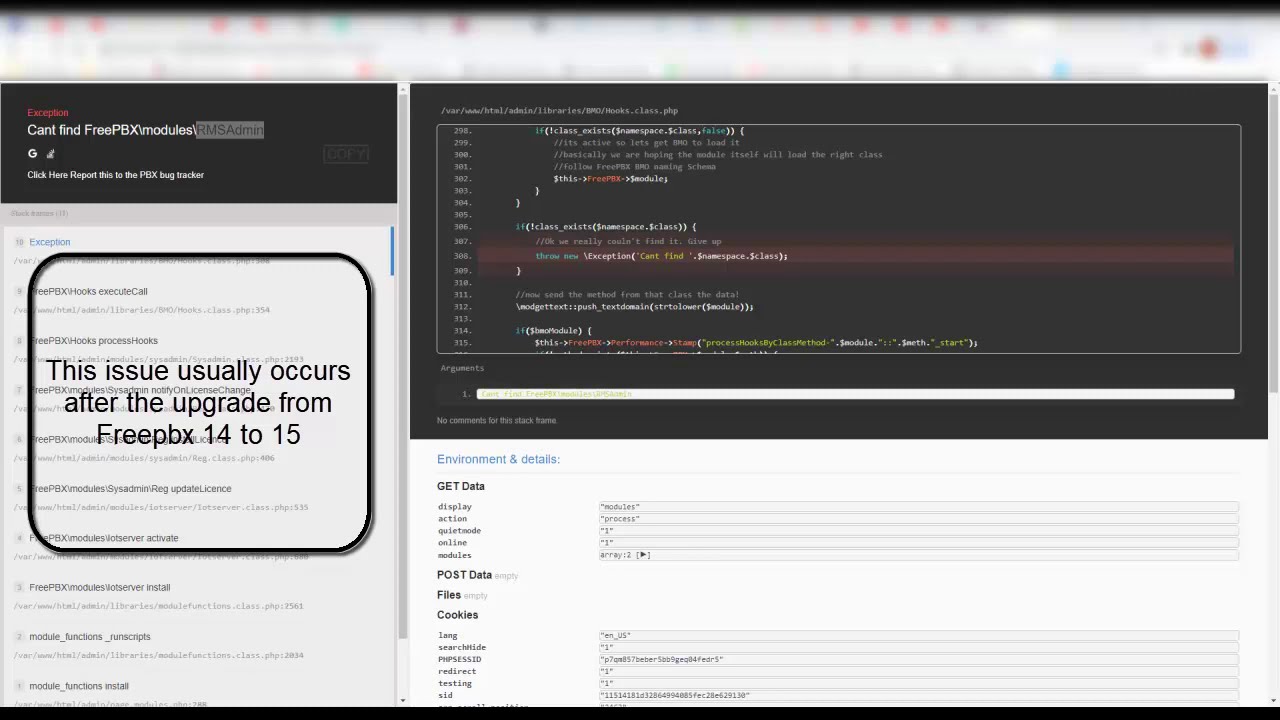Expand the modules array:2 disclosure arrow
This screenshot has width=1280, height=720.
coord(644,555)
